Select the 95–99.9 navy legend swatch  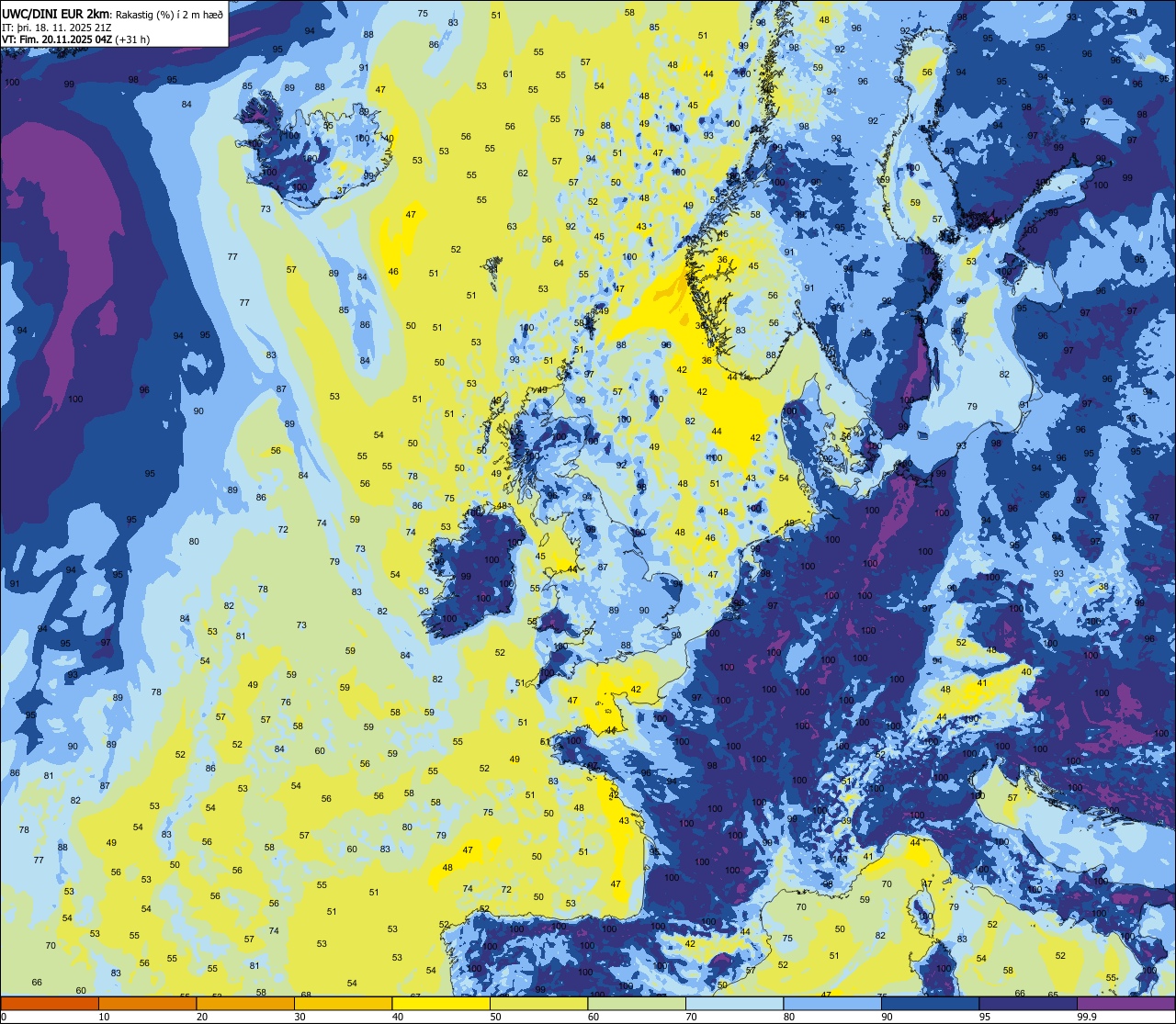(x=1028, y=1003)
